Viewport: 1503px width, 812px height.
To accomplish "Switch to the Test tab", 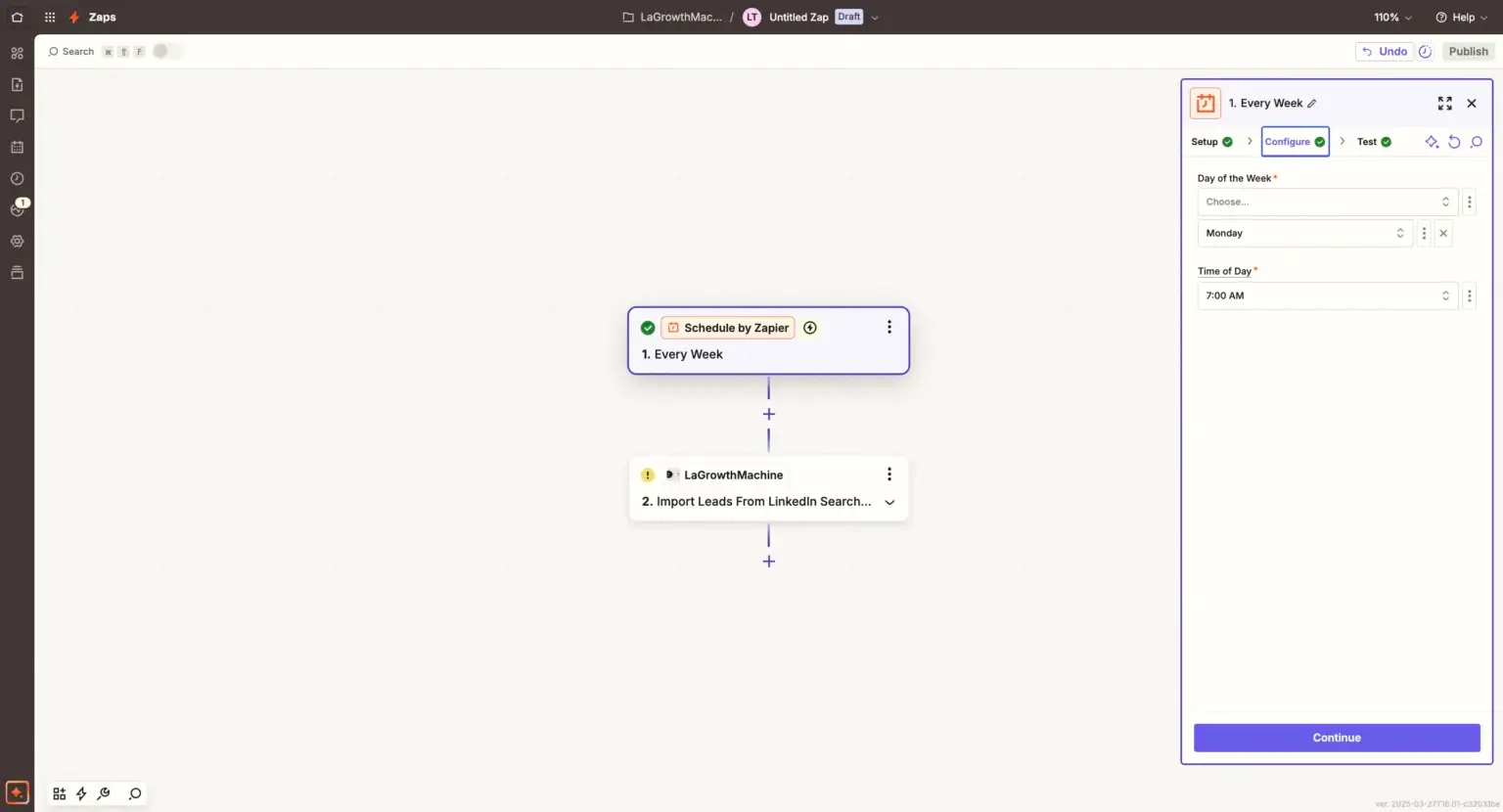I will point(1367,141).
